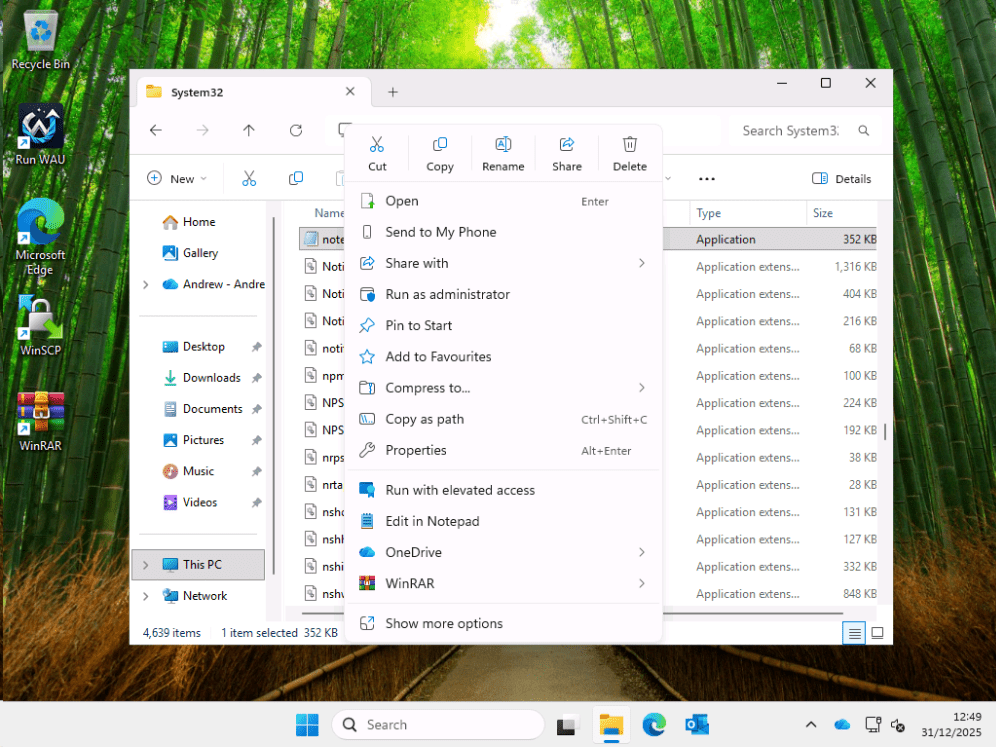The image size is (996, 747).
Task: Select Open from the context menu
Action: (403, 201)
